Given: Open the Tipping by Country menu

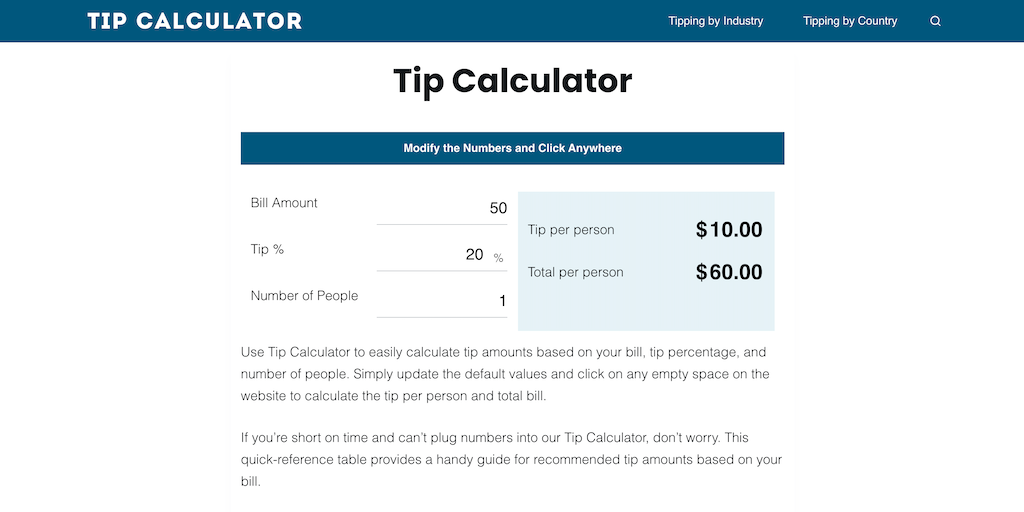Looking at the screenshot, I should coord(849,21).
